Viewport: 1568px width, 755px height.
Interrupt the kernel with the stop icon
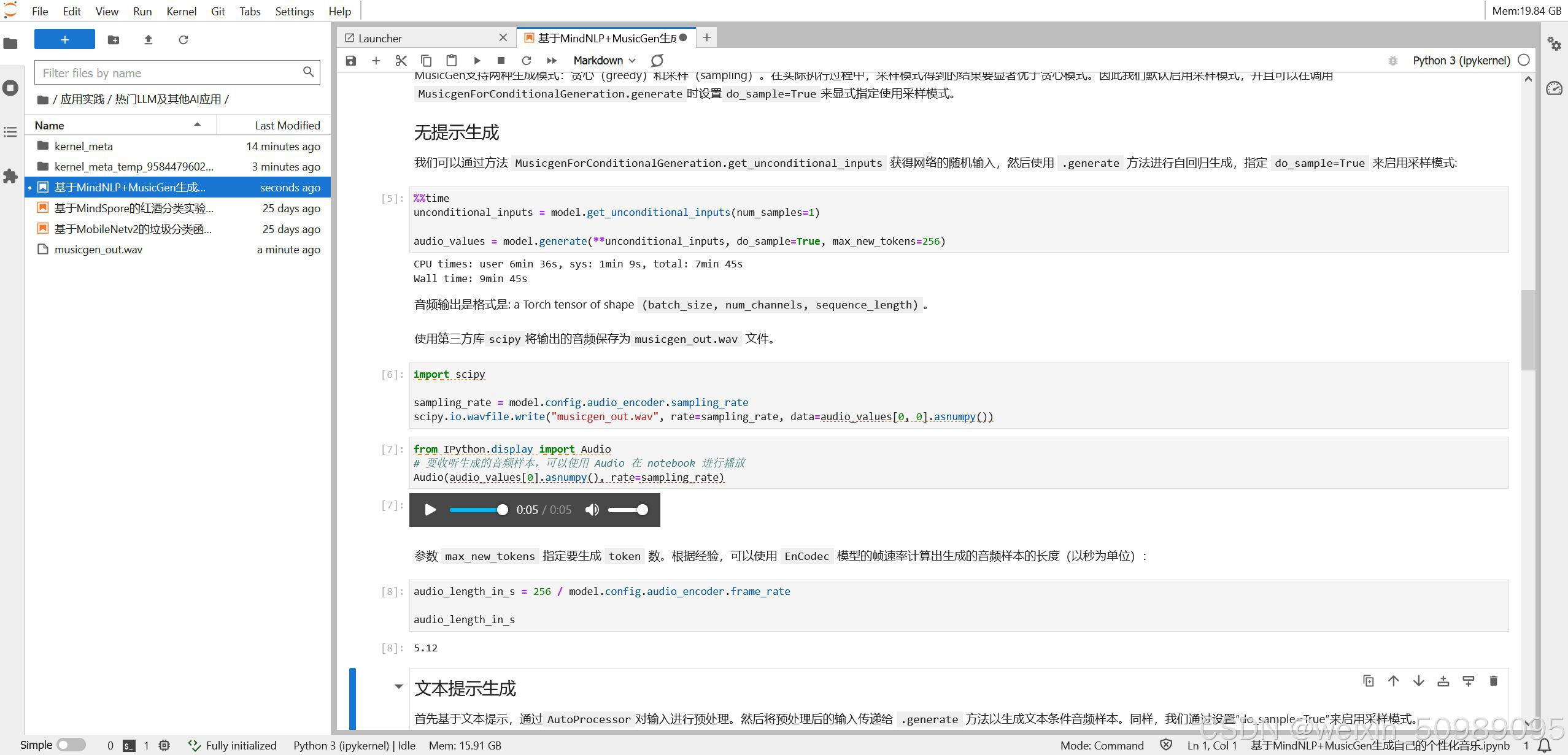501,60
